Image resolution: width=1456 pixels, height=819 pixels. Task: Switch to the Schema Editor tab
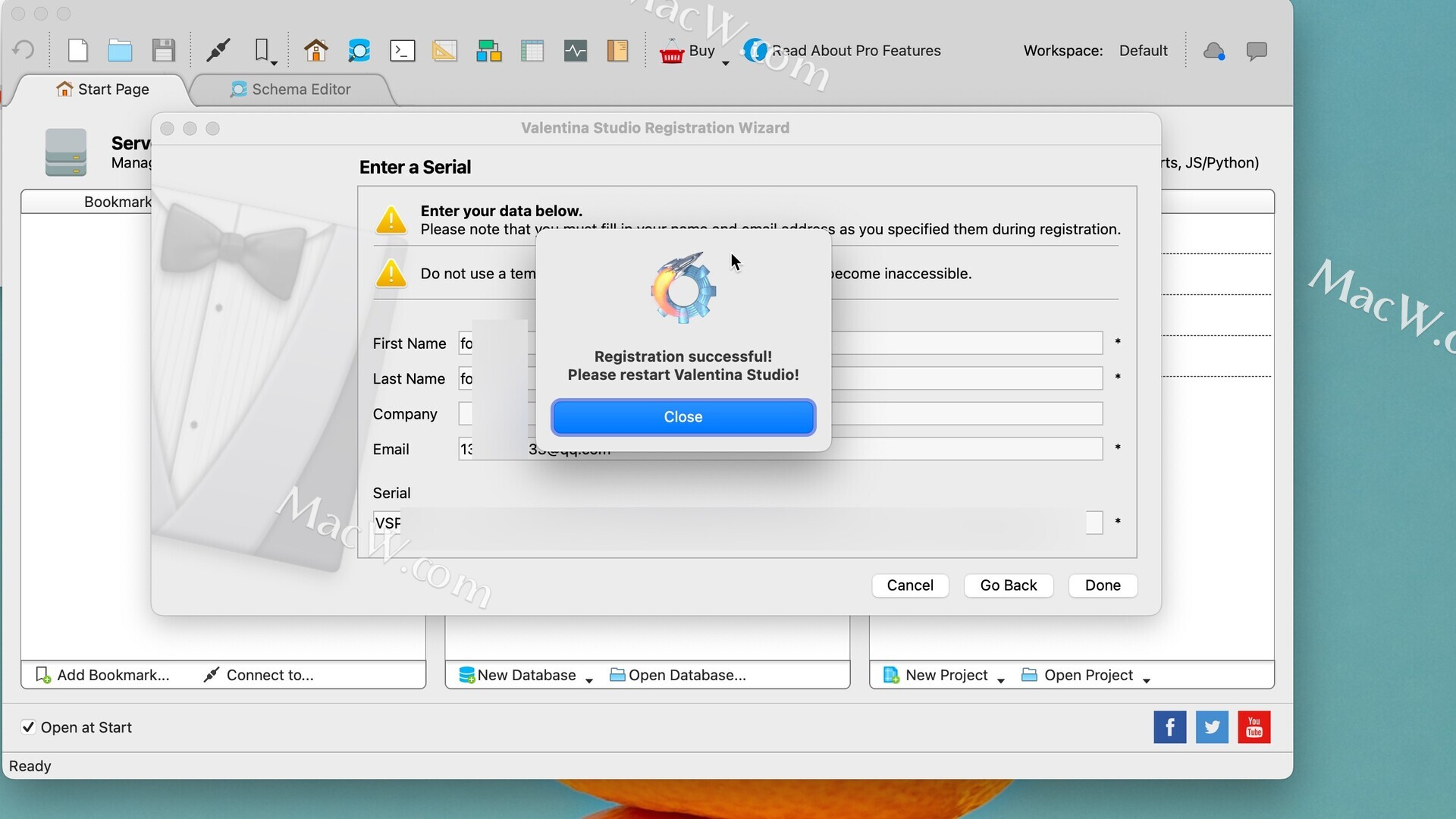(290, 89)
